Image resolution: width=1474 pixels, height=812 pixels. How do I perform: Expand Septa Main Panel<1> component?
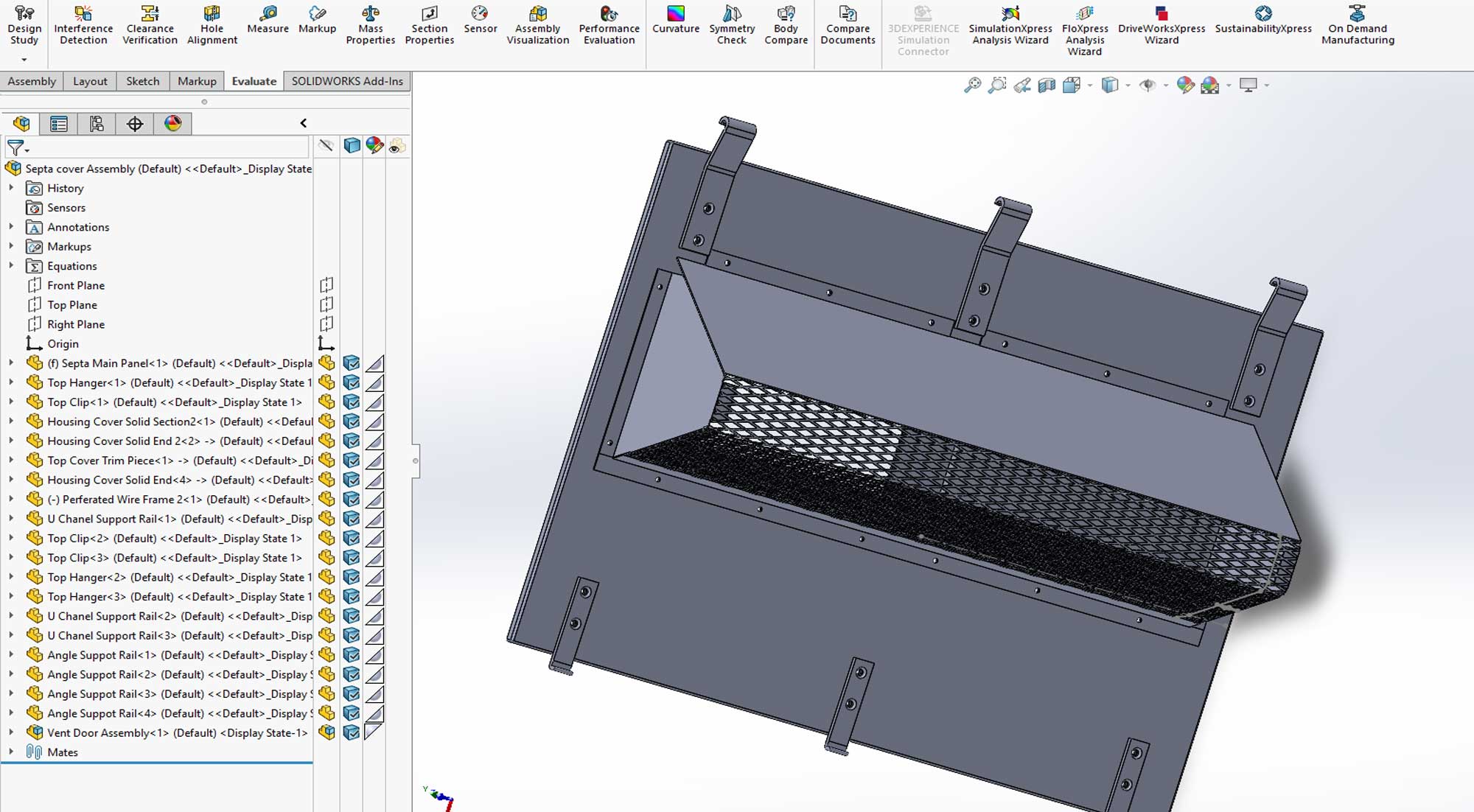pyautogui.click(x=11, y=363)
